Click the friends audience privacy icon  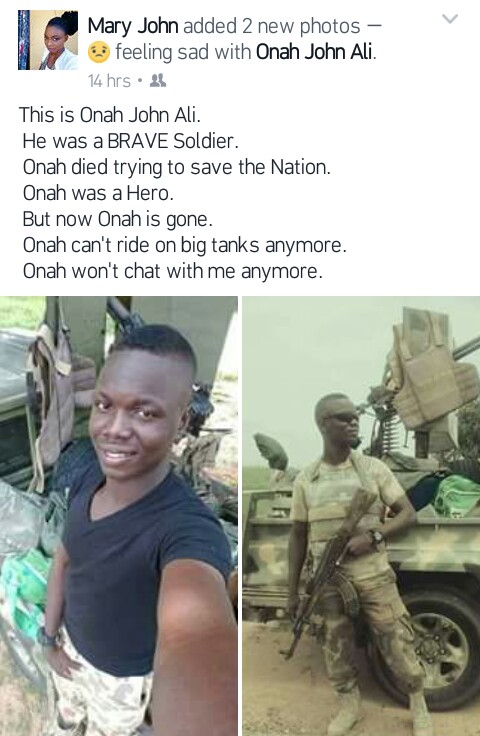(x=158, y=81)
